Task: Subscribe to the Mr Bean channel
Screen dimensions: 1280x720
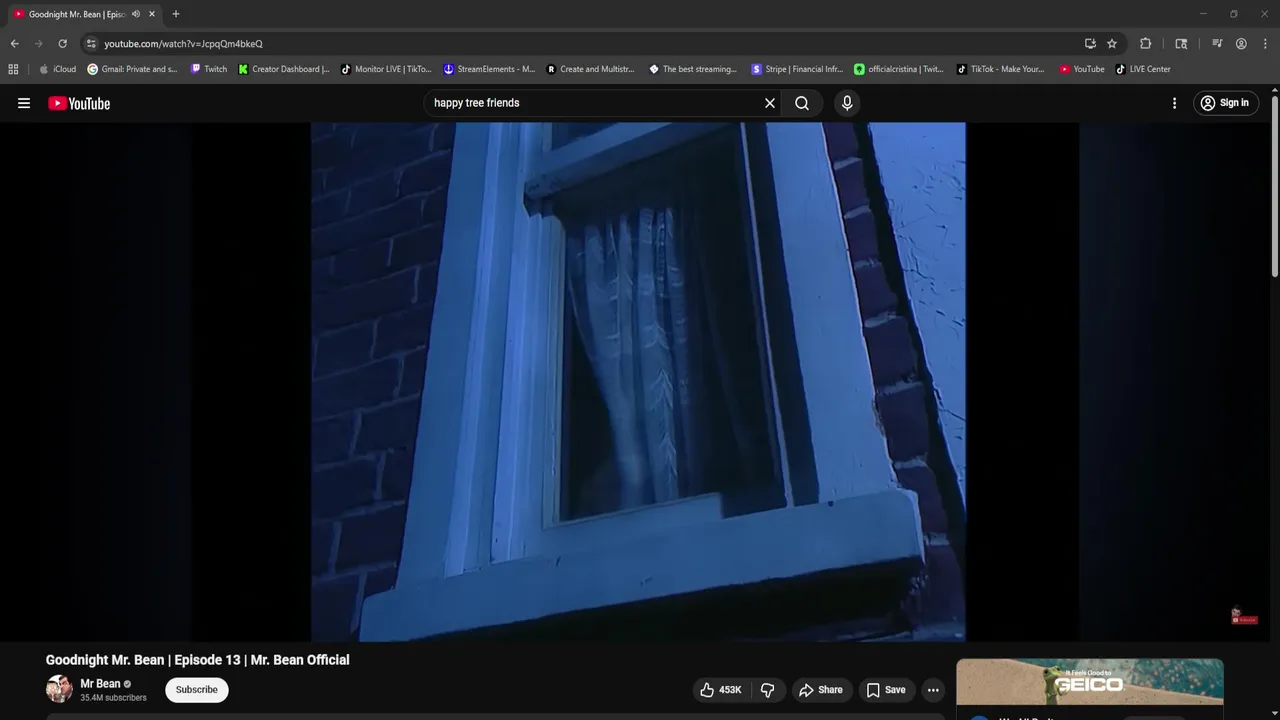Action: click(x=197, y=690)
